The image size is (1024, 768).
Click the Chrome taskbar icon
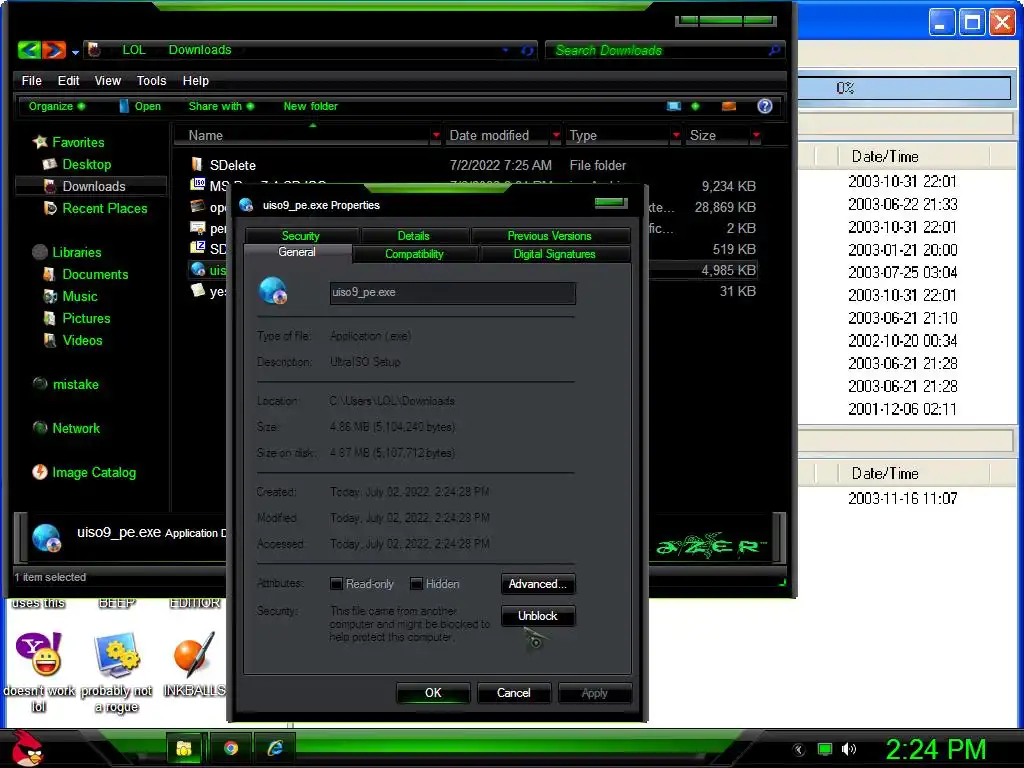coord(231,748)
